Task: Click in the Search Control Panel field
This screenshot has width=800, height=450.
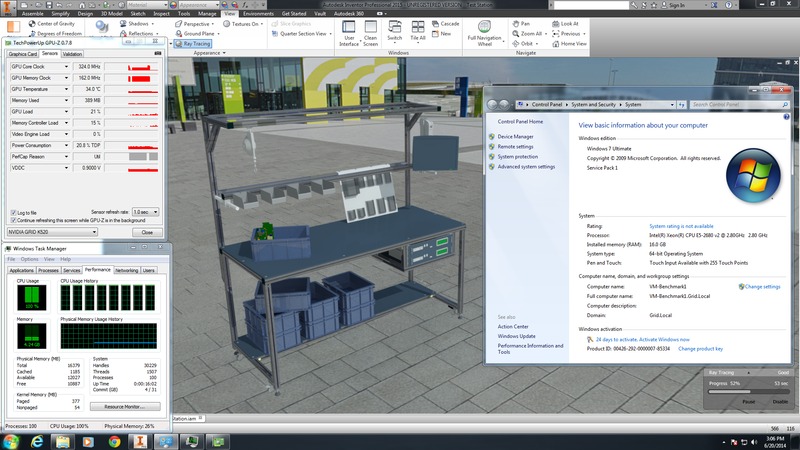Action: point(735,104)
